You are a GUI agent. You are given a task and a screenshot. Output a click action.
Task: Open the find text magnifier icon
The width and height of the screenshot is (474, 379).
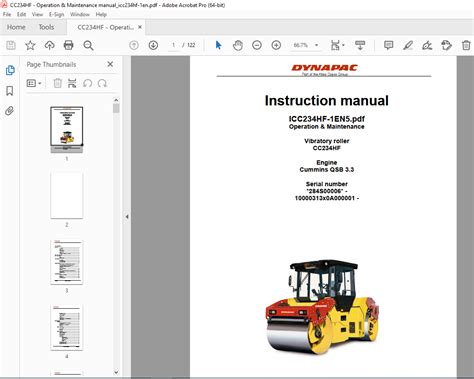tap(88, 45)
